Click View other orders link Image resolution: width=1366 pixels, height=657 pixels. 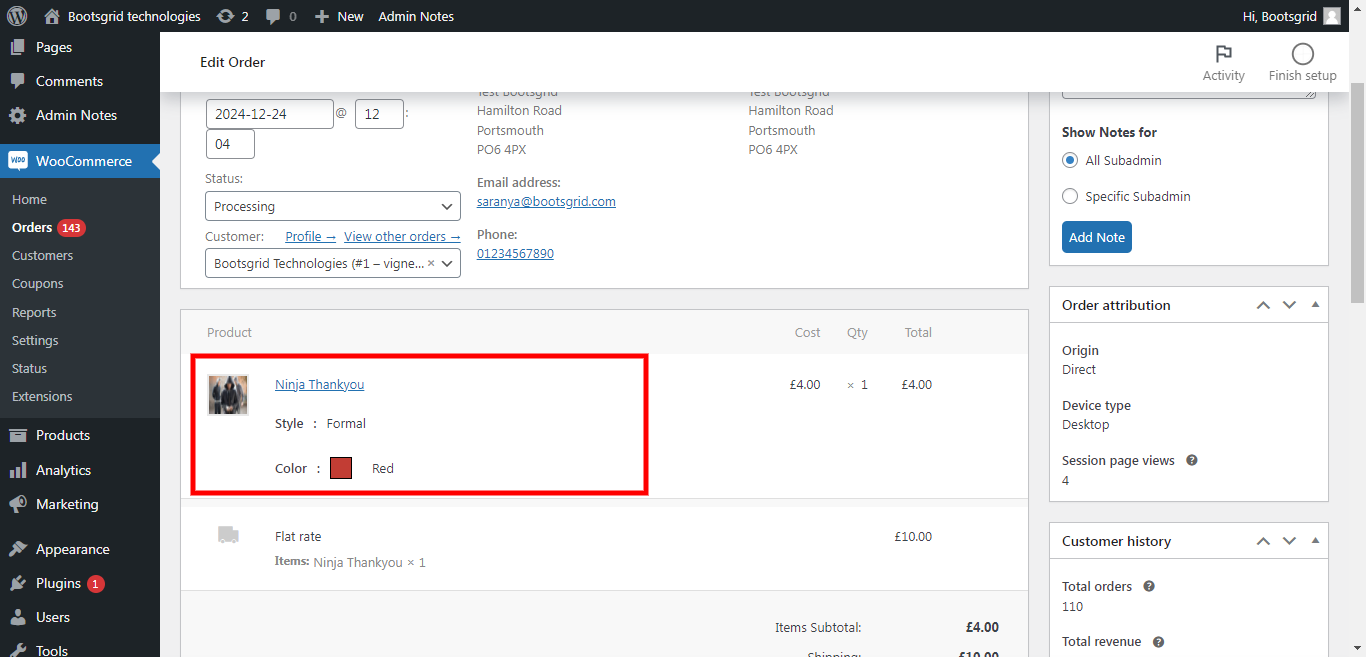(x=402, y=237)
